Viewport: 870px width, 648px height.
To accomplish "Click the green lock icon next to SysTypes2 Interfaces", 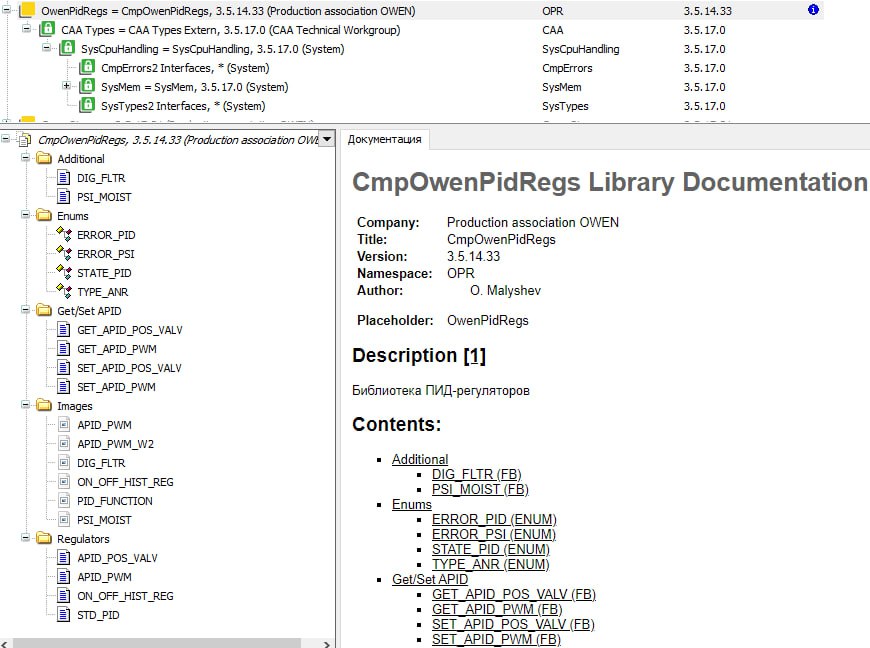I will pos(87,105).
